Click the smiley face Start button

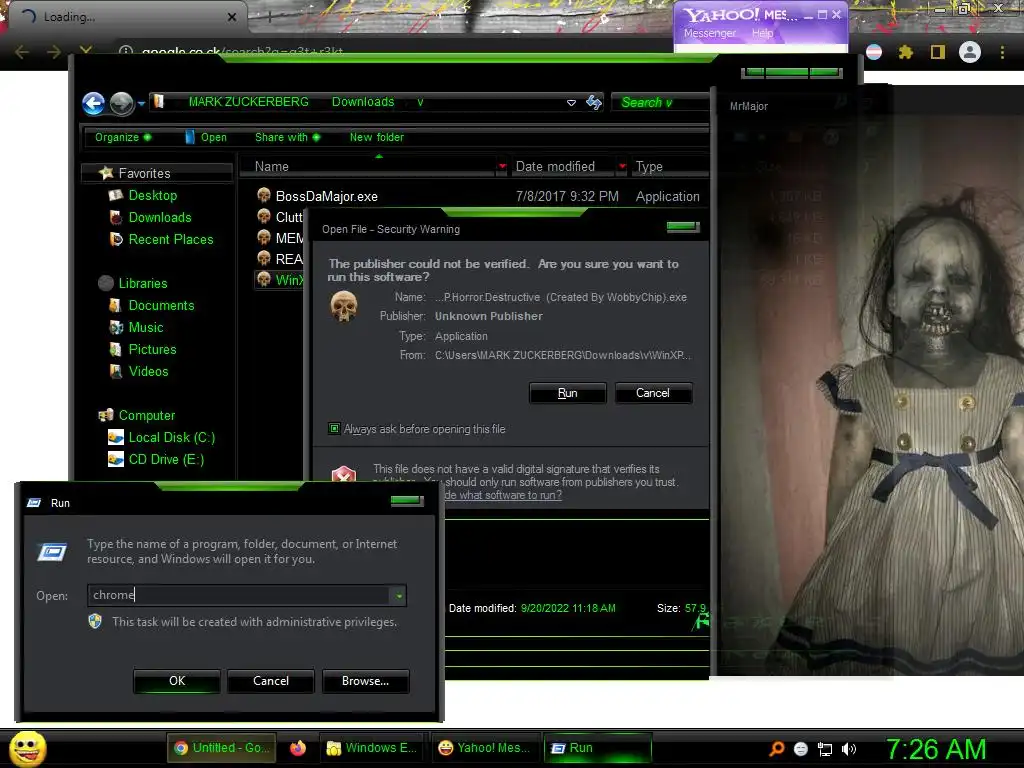27,749
